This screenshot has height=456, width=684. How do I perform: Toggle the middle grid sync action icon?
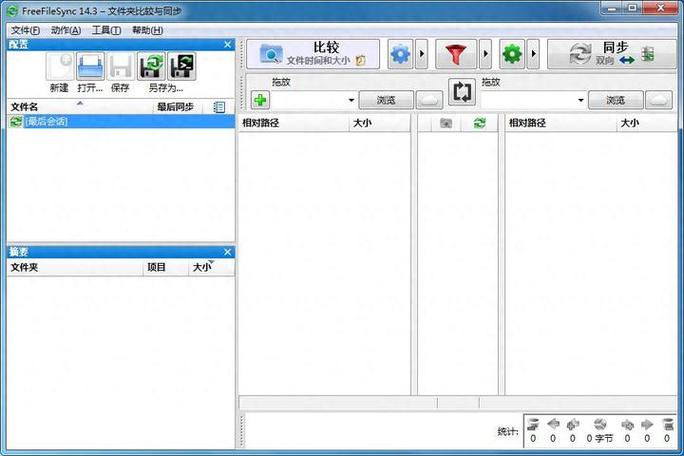[x=480, y=123]
